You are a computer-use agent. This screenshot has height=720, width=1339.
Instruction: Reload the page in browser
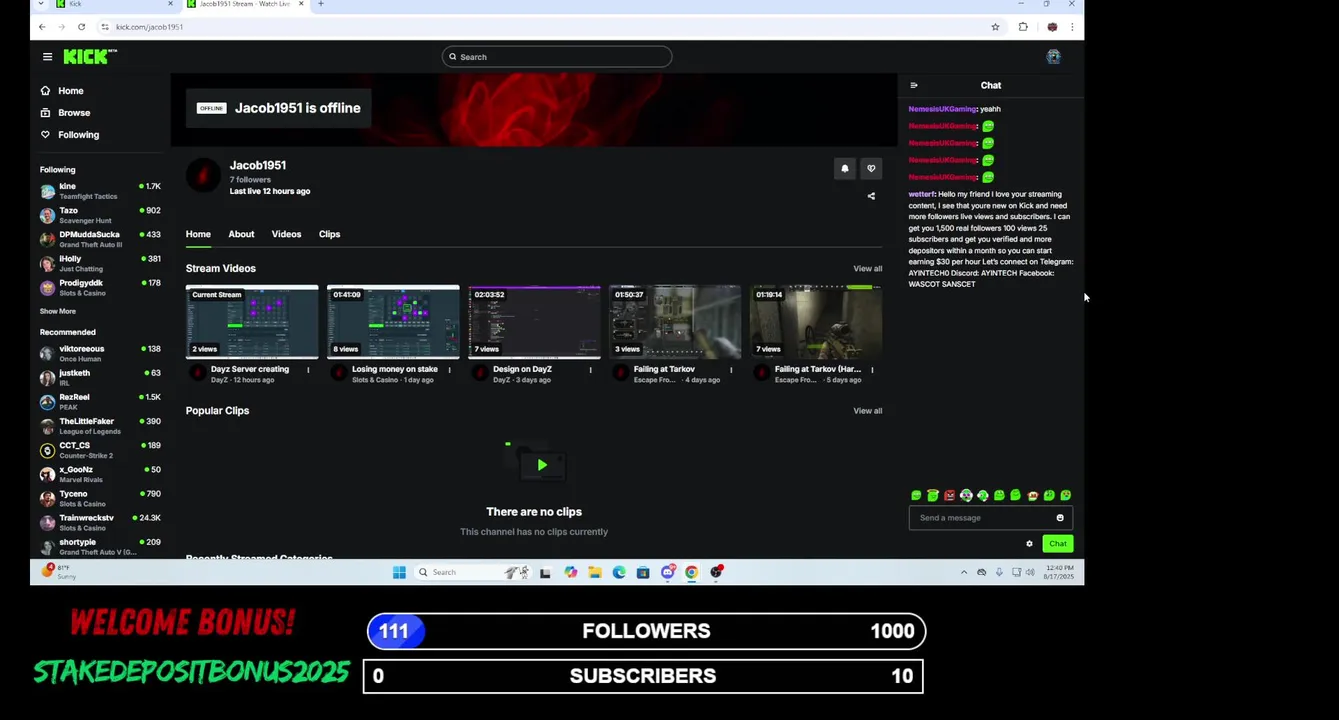click(81, 27)
